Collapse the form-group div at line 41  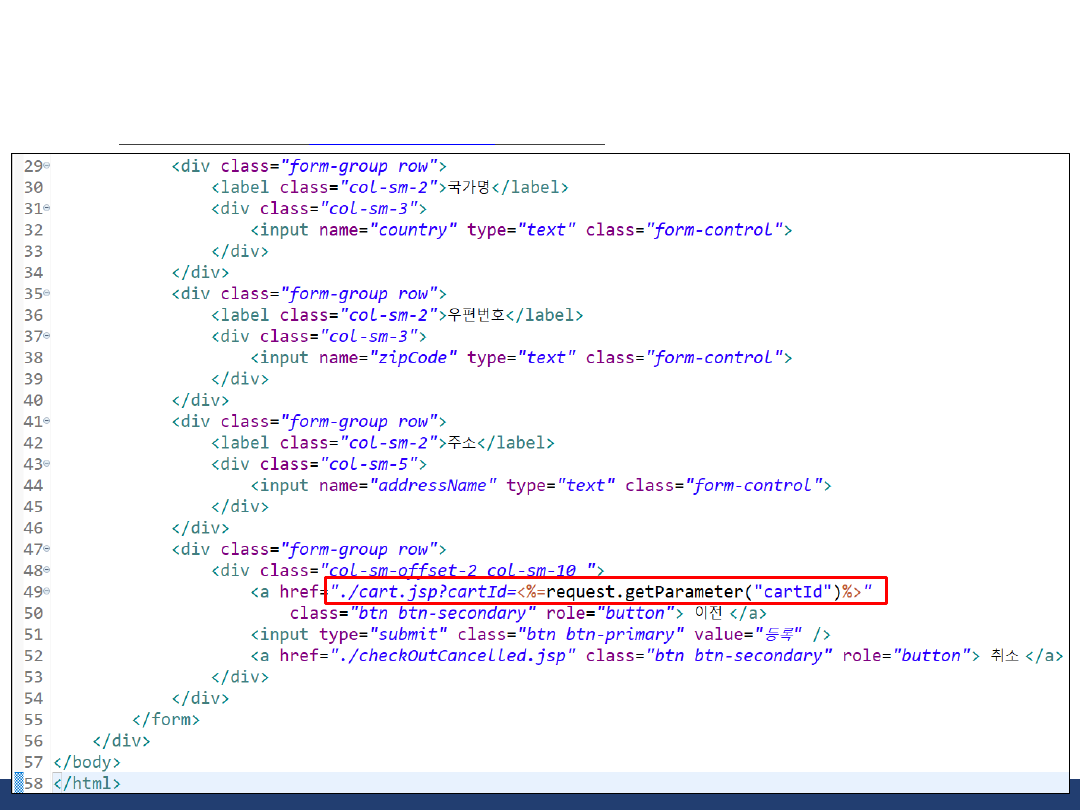(x=47, y=422)
